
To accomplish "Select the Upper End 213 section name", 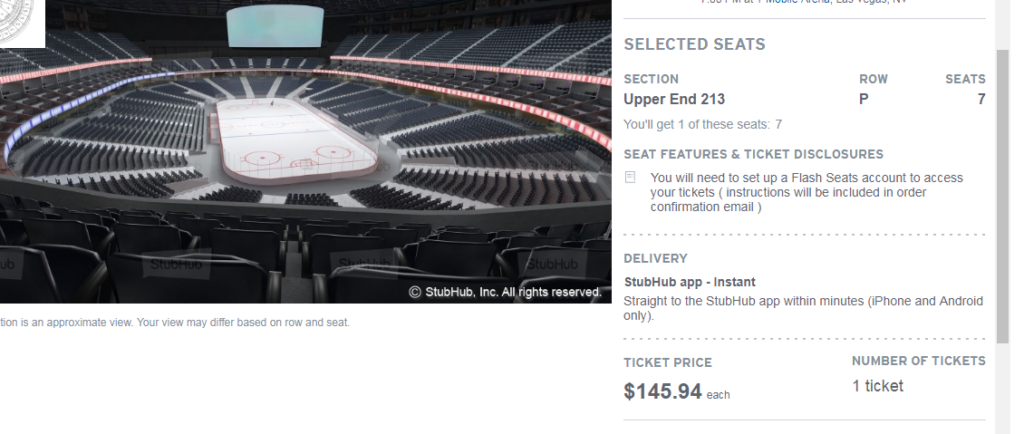I will [x=674, y=99].
